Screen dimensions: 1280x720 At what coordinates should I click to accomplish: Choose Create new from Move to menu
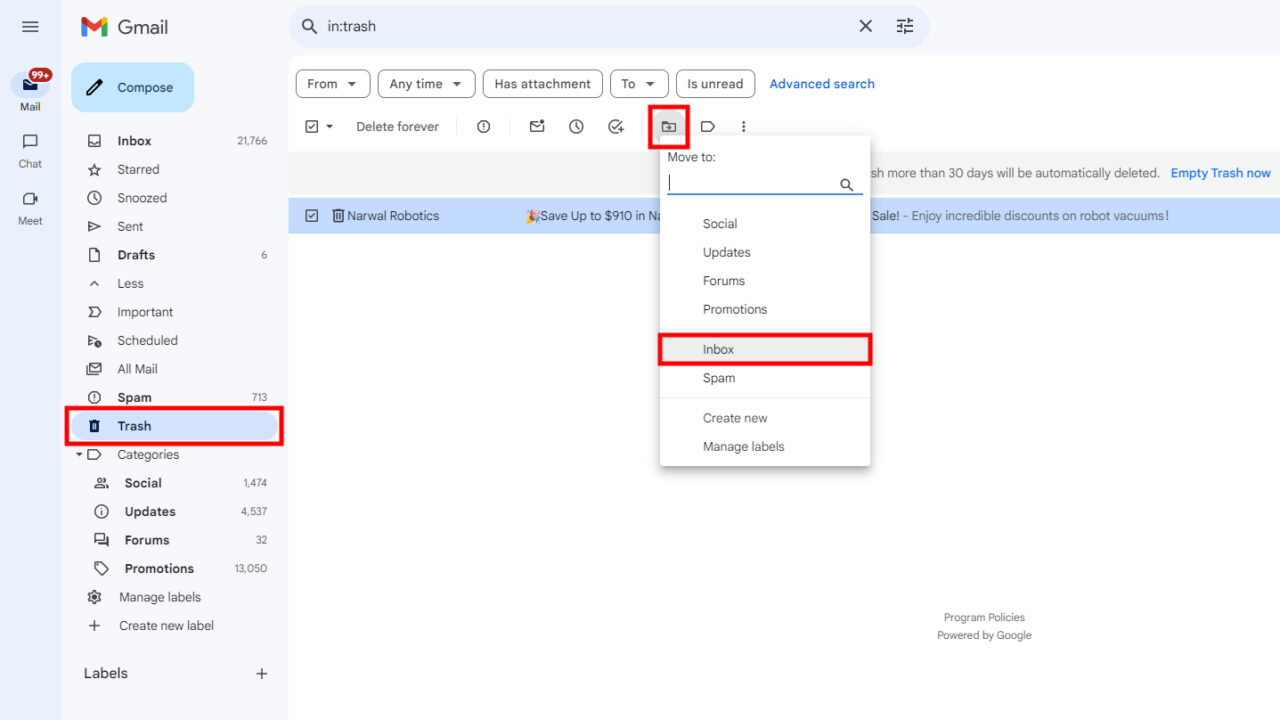coord(735,417)
